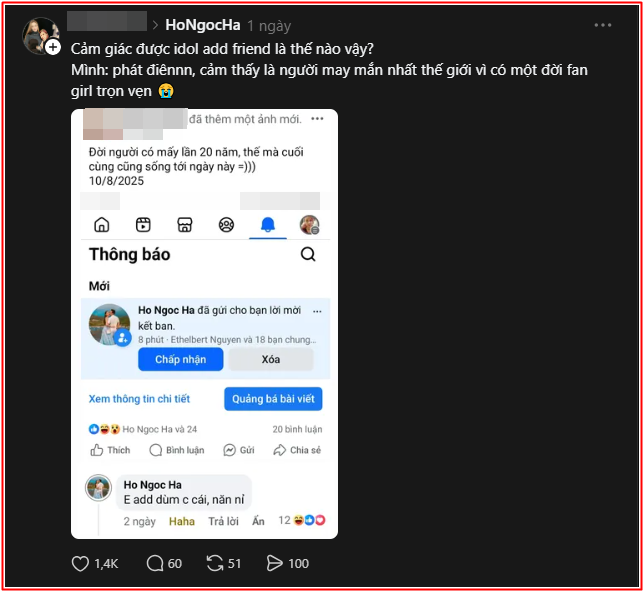Search notifications with the magnifier icon
The width and height of the screenshot is (644, 592).
click(x=308, y=255)
